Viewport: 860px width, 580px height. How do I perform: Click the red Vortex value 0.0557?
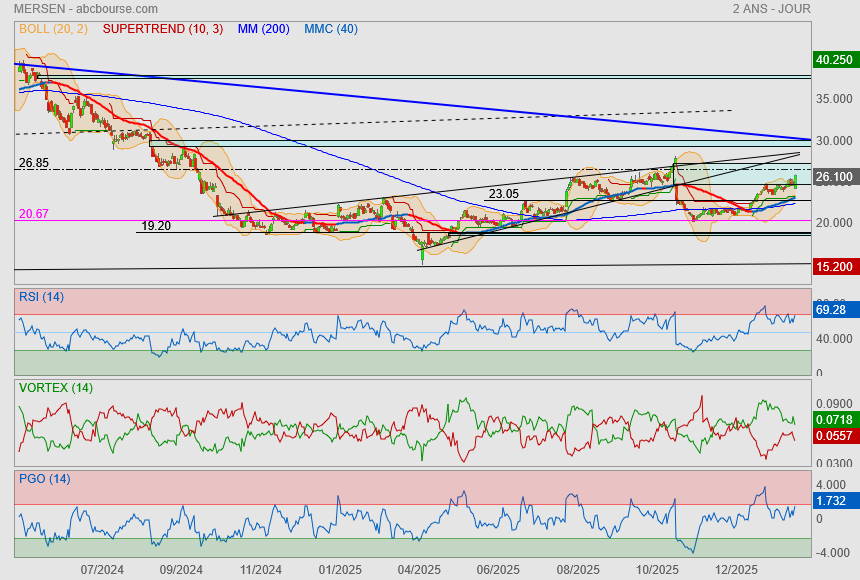834,436
